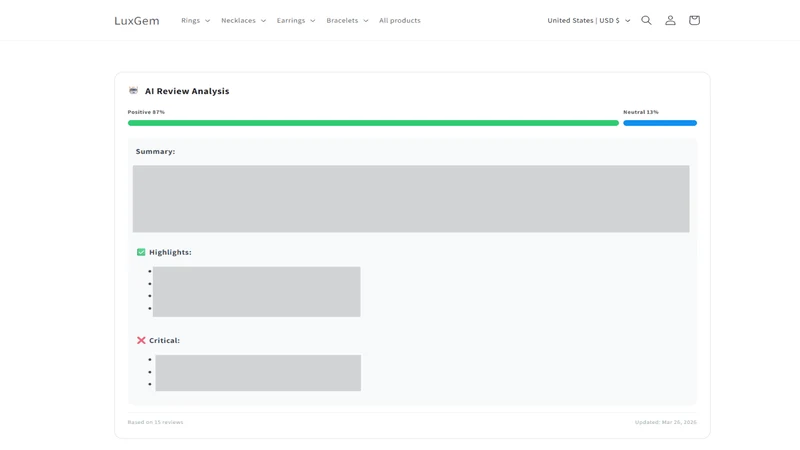Click the Highlights: label

(170, 252)
